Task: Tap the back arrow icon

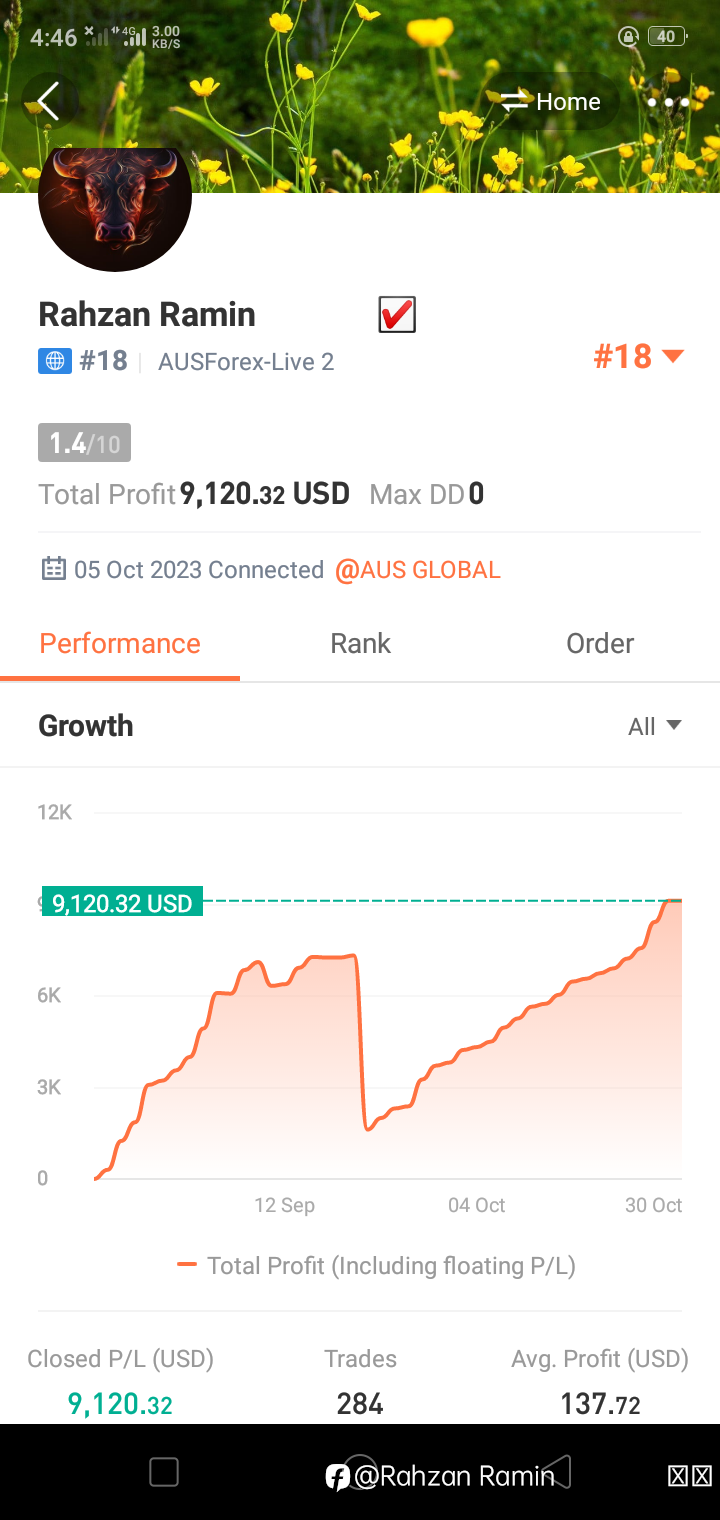Action: click(47, 101)
